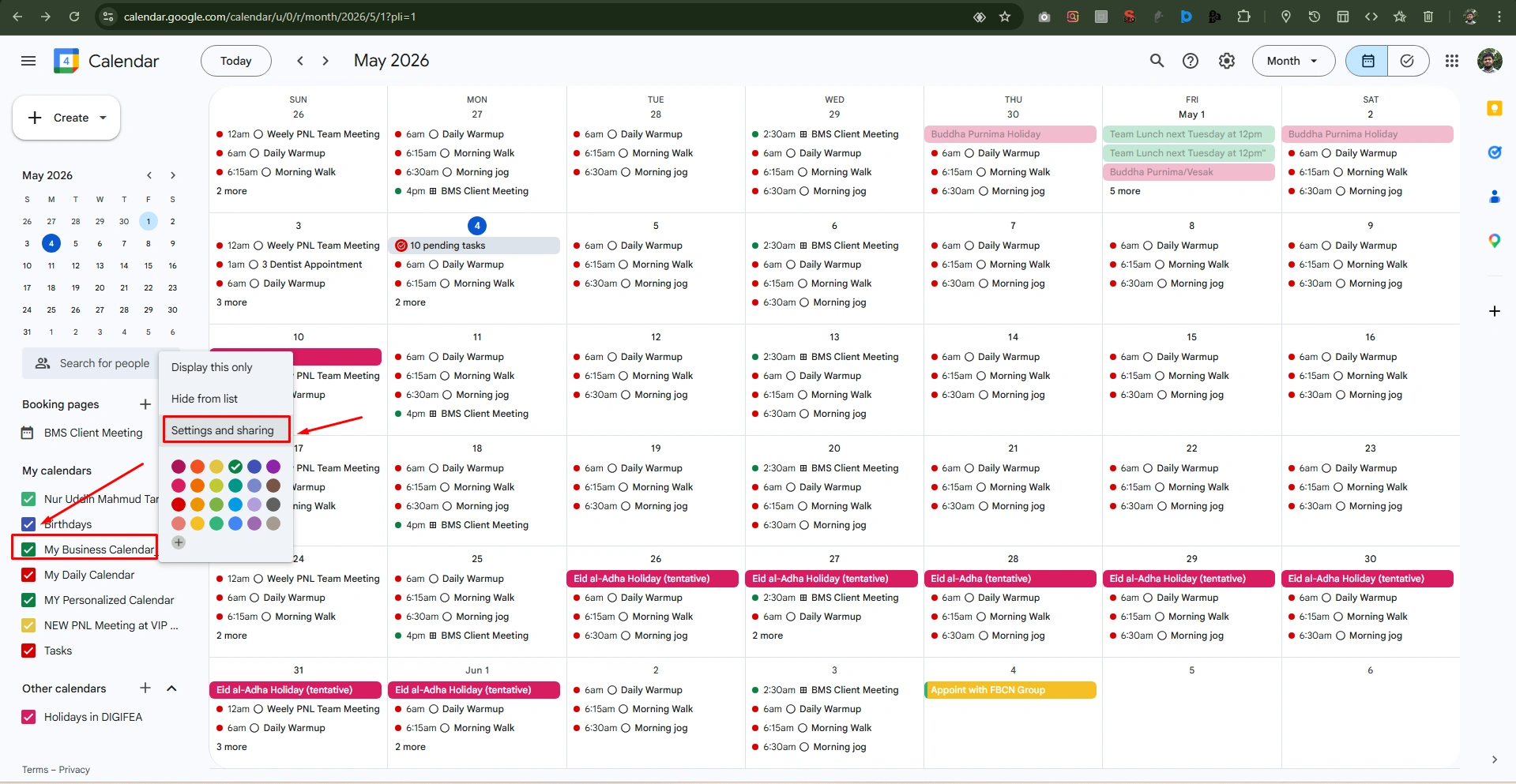Add custom color plus in palette
The width and height of the screenshot is (1516, 784).
click(179, 542)
